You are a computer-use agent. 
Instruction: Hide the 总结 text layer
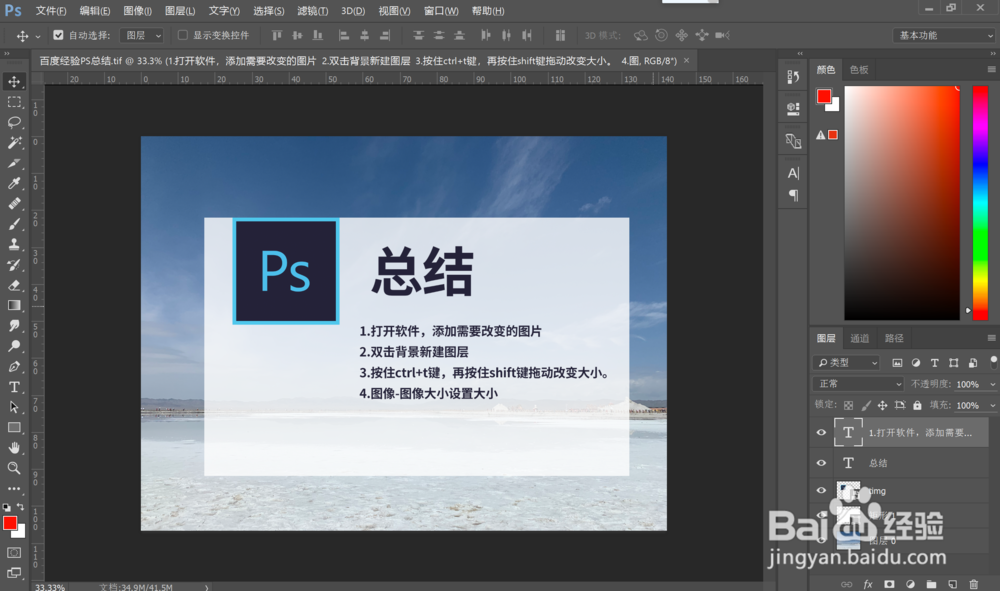tap(821, 462)
